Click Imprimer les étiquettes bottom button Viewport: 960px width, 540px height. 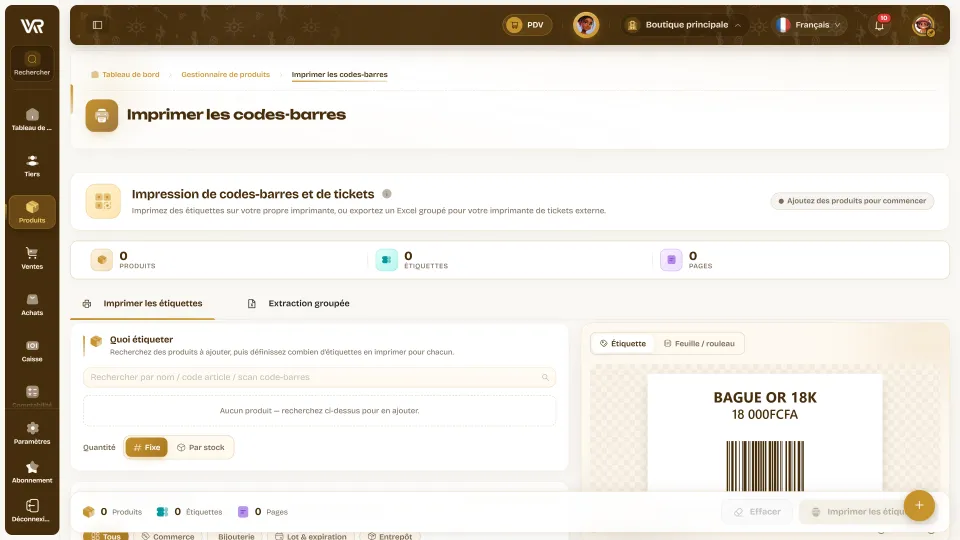click(861, 512)
